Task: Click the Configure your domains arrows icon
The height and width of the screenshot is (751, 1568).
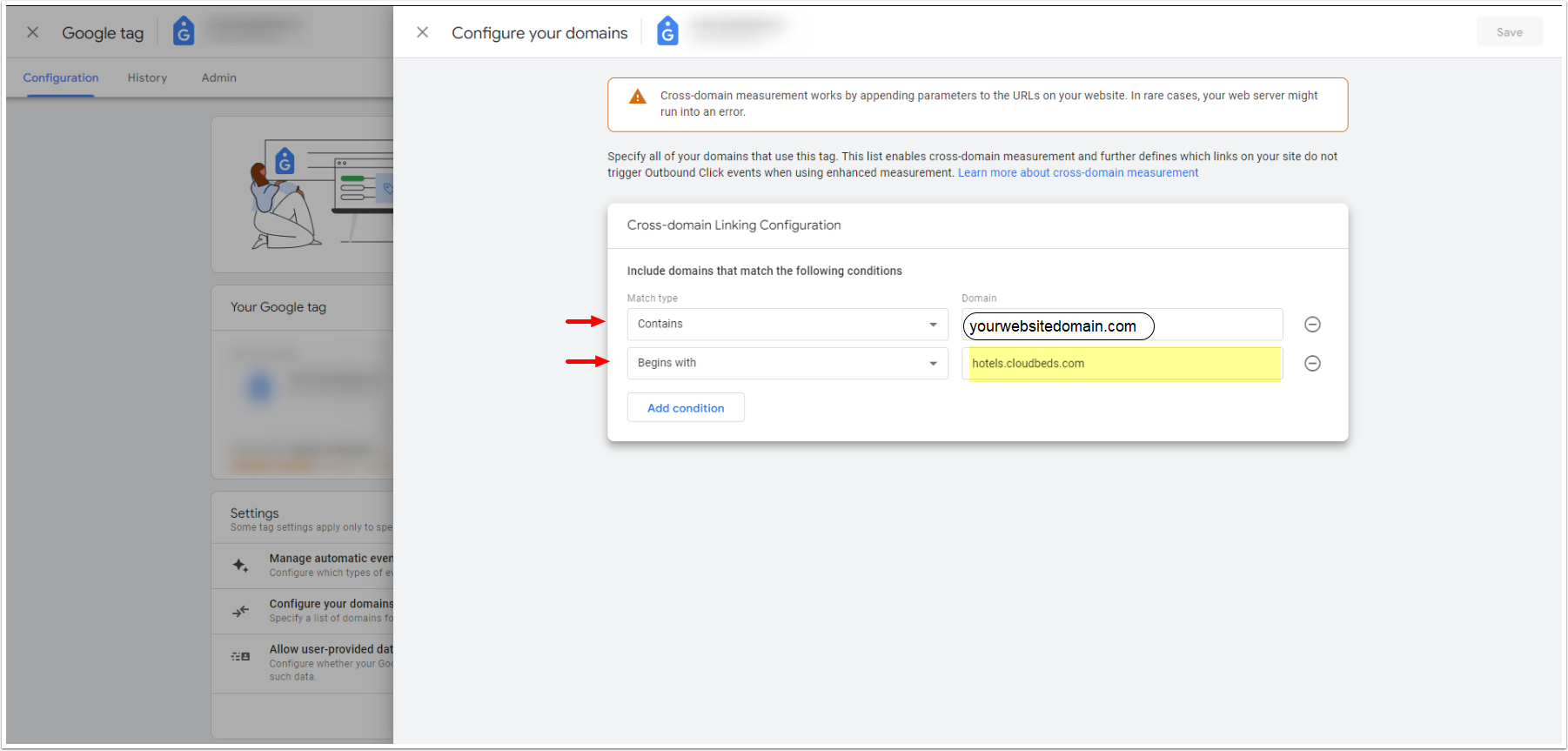Action: coord(241,611)
